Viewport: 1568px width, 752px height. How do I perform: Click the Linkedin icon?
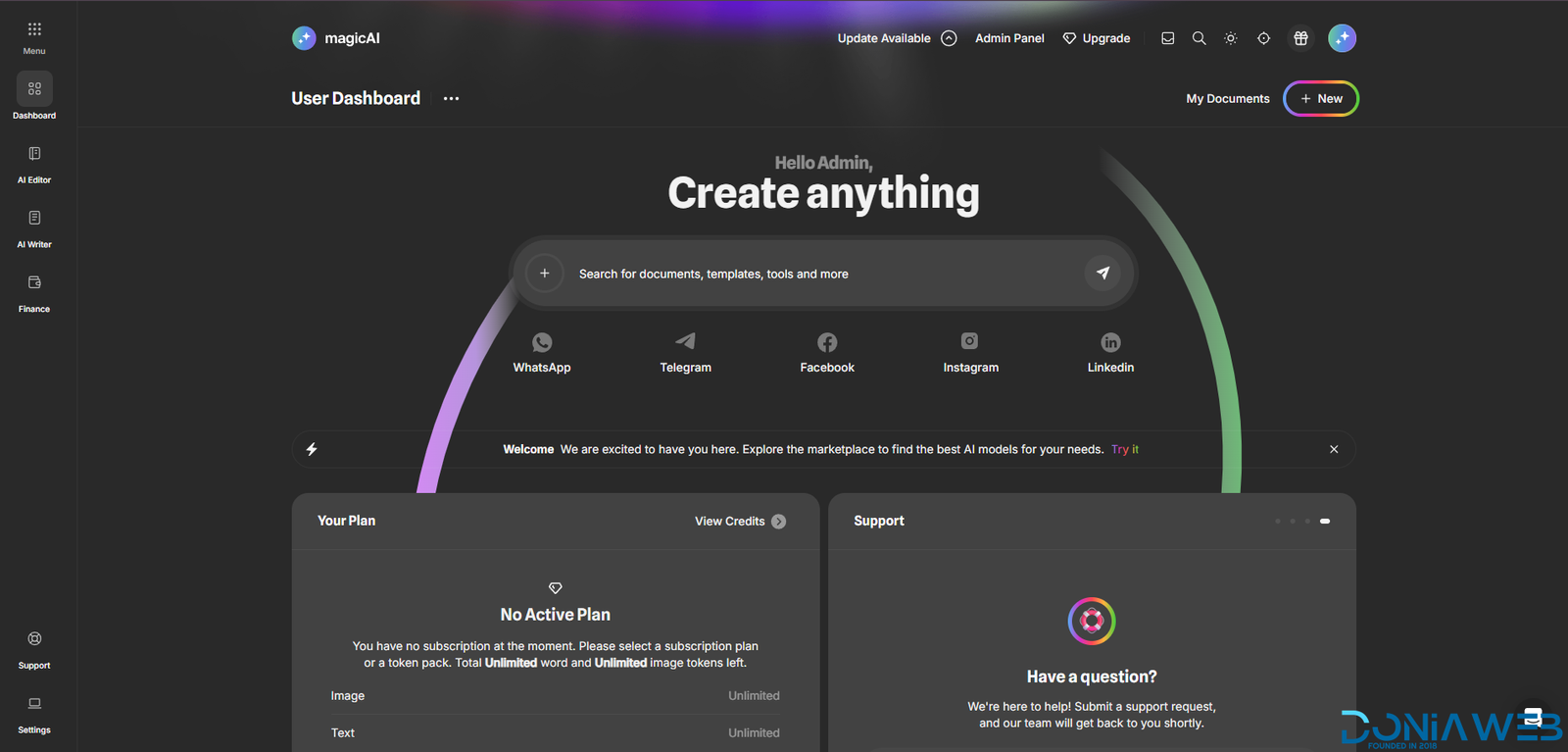1110,342
